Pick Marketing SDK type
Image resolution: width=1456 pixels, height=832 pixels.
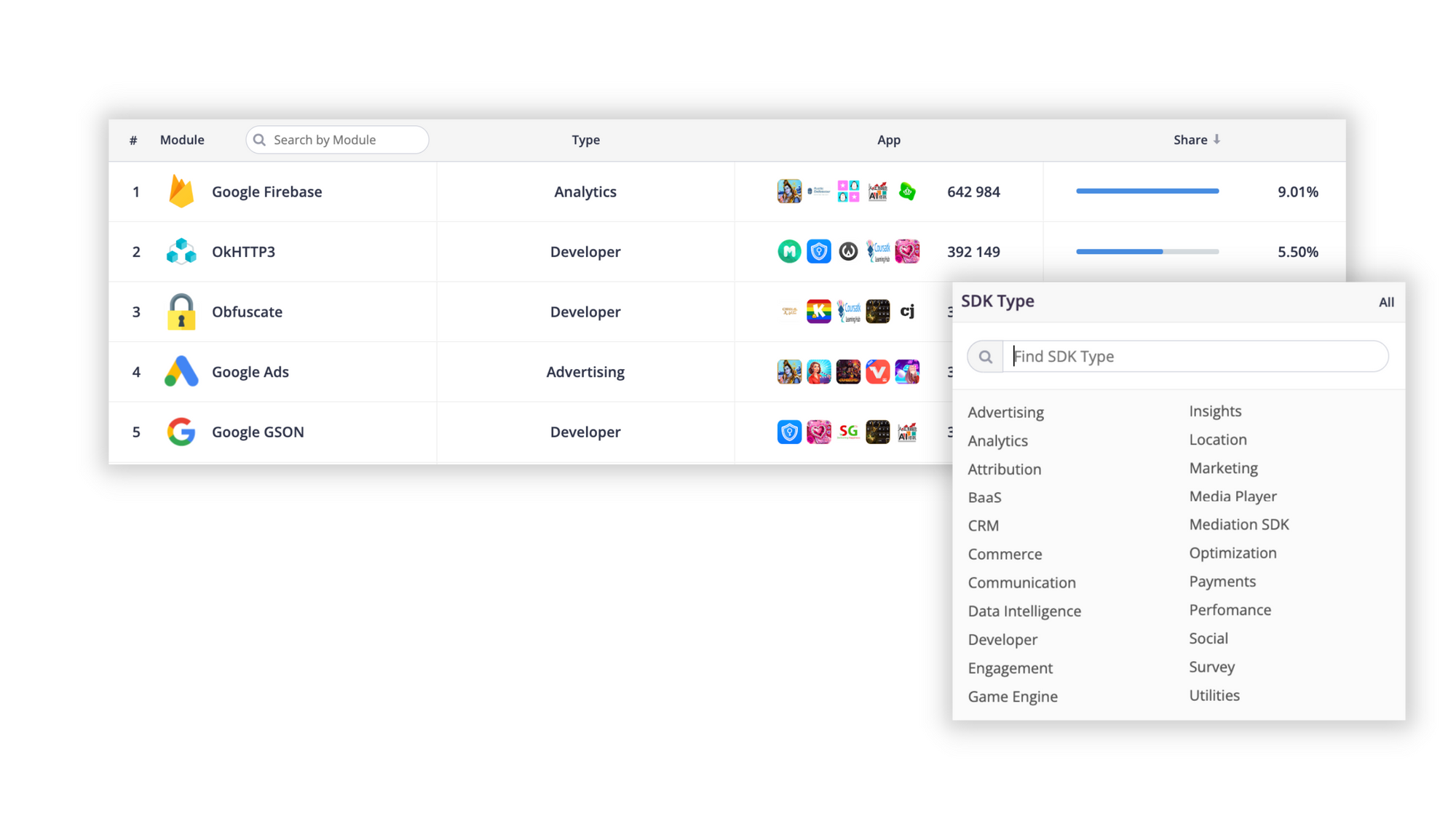1223,468
